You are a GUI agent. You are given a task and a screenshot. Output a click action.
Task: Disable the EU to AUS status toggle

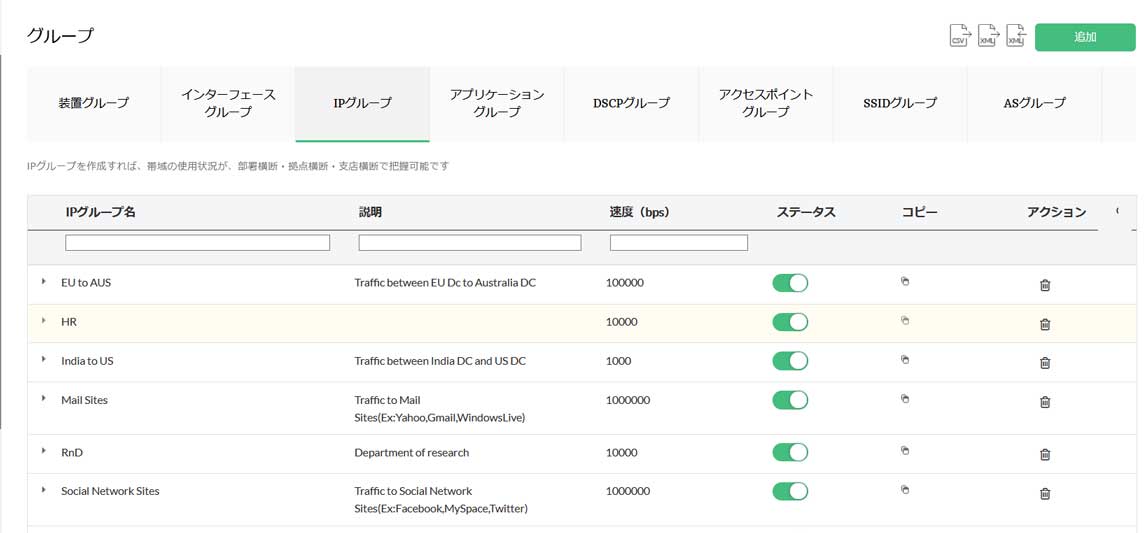pos(790,283)
